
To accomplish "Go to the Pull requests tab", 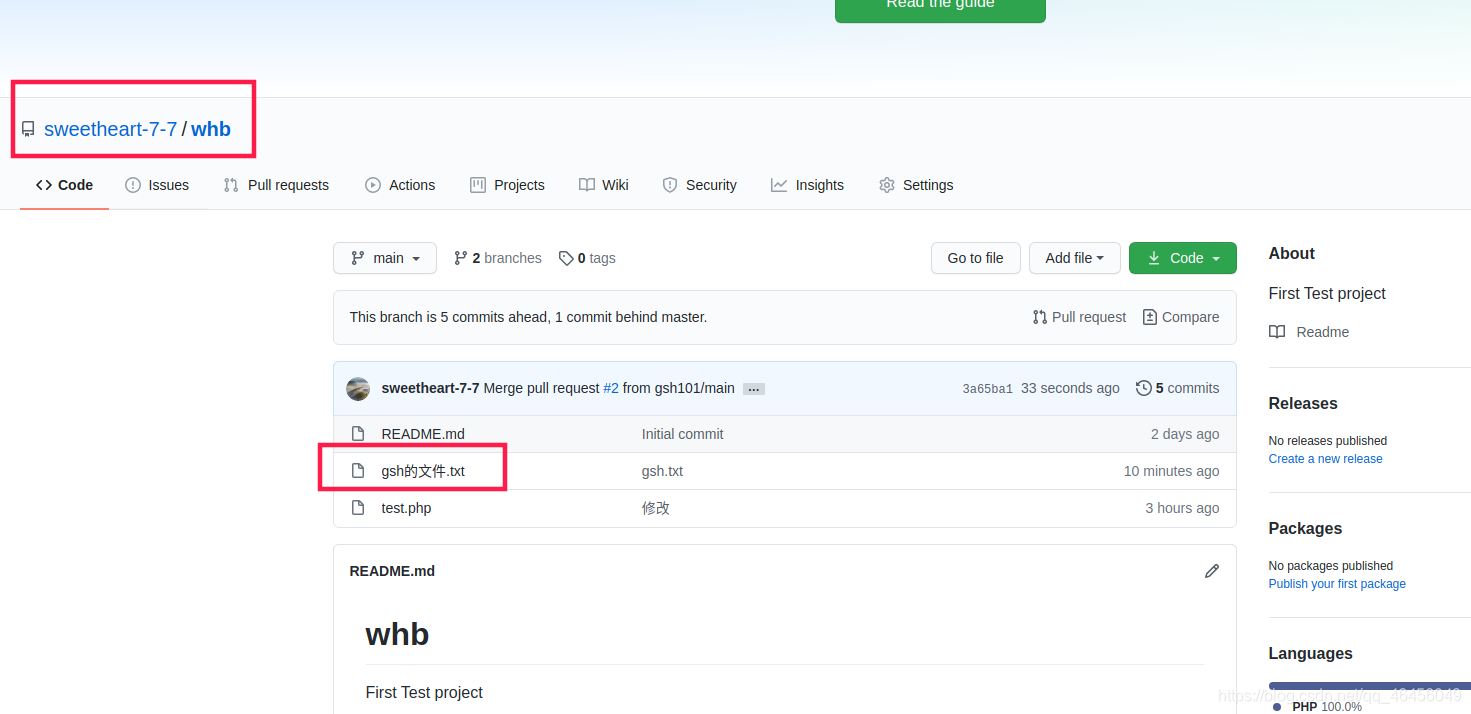I will tap(276, 185).
